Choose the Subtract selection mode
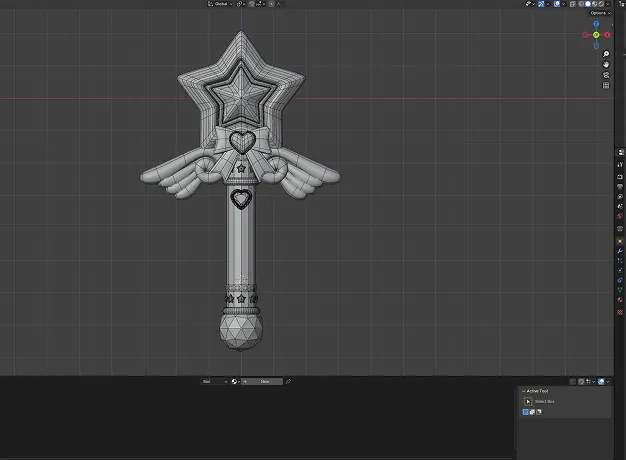This screenshot has width=626, height=460. pos(539,412)
